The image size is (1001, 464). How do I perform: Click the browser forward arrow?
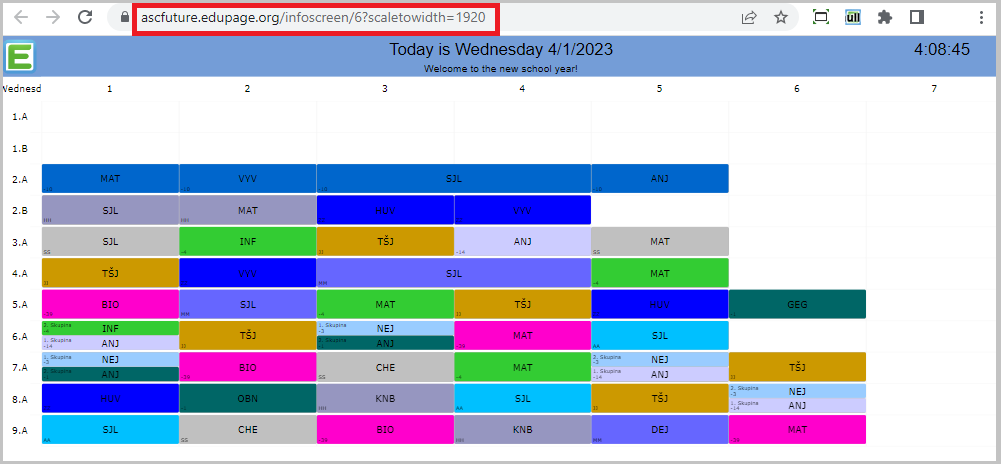(53, 17)
